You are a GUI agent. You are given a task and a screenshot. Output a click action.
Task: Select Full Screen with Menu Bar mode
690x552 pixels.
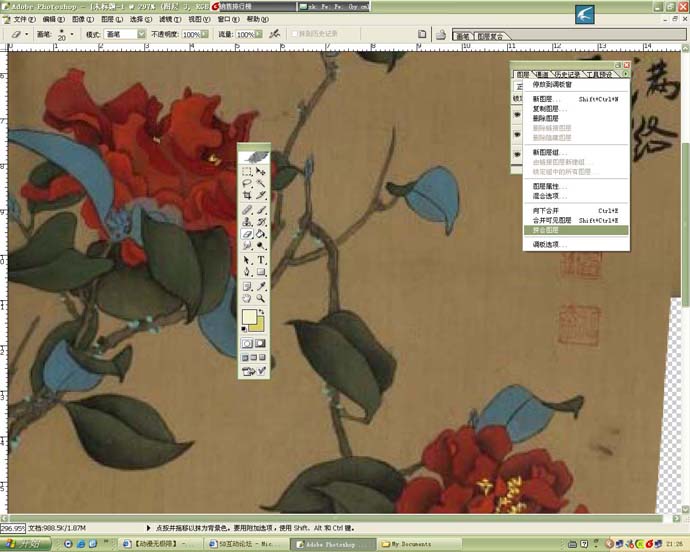click(x=254, y=357)
